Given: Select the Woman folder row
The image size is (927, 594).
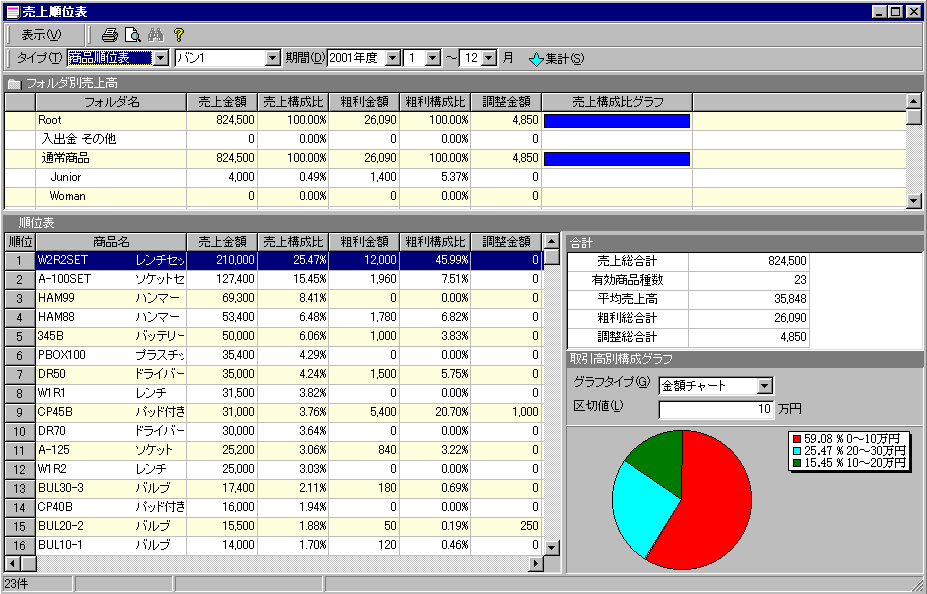Looking at the screenshot, I should pyautogui.click(x=455, y=196).
